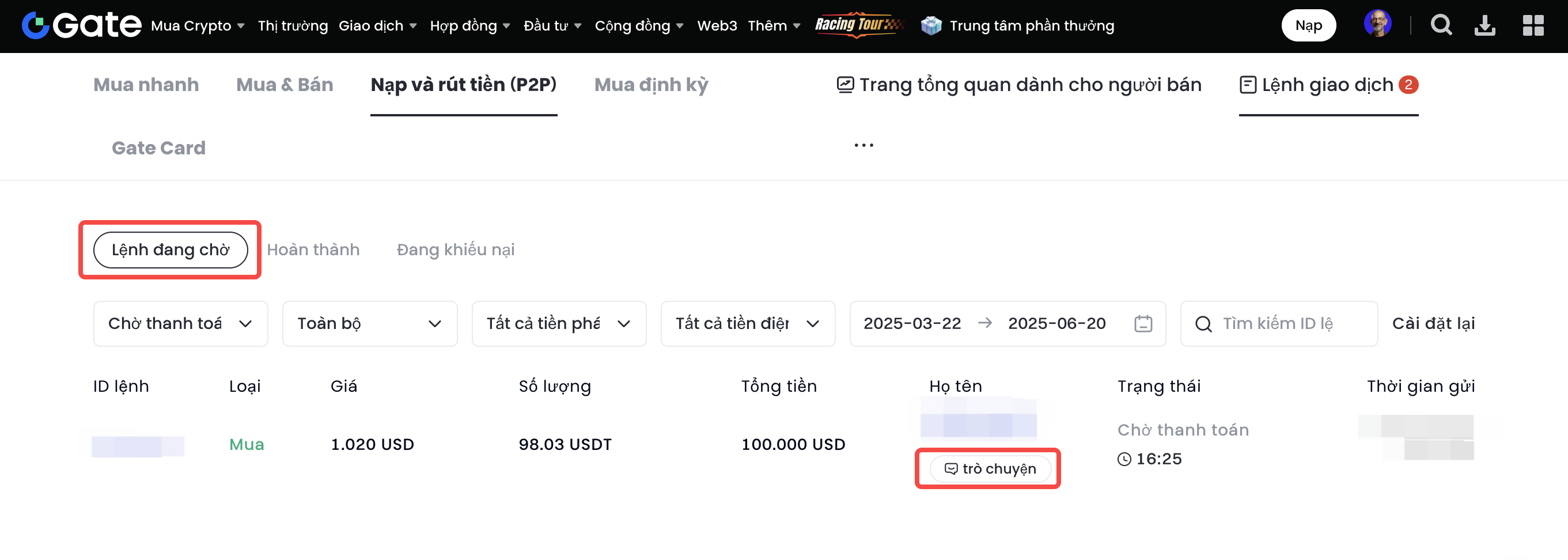
Task: Select the Đang khiếu nại tab
Action: tap(455, 249)
